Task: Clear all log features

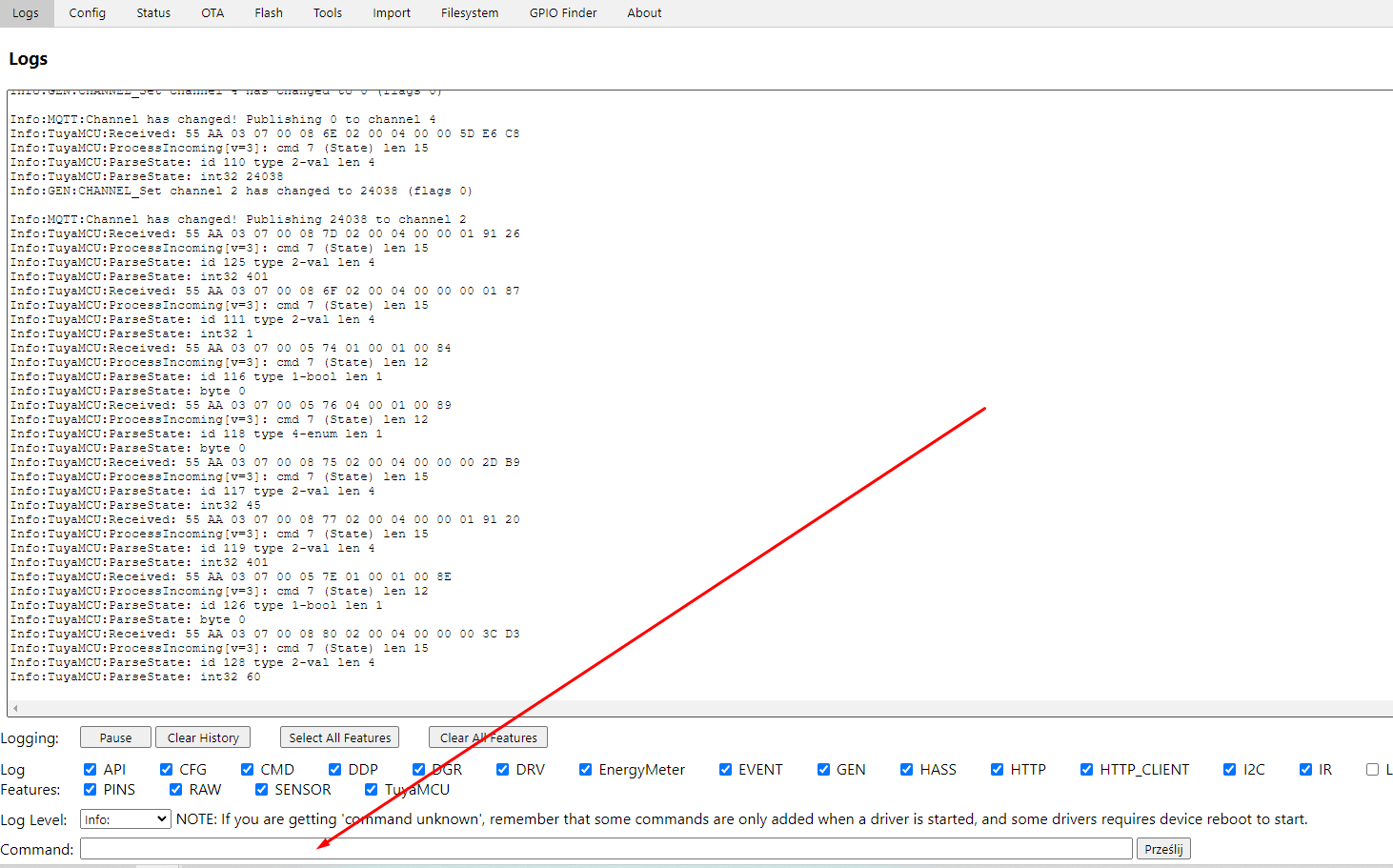Action: point(487,737)
